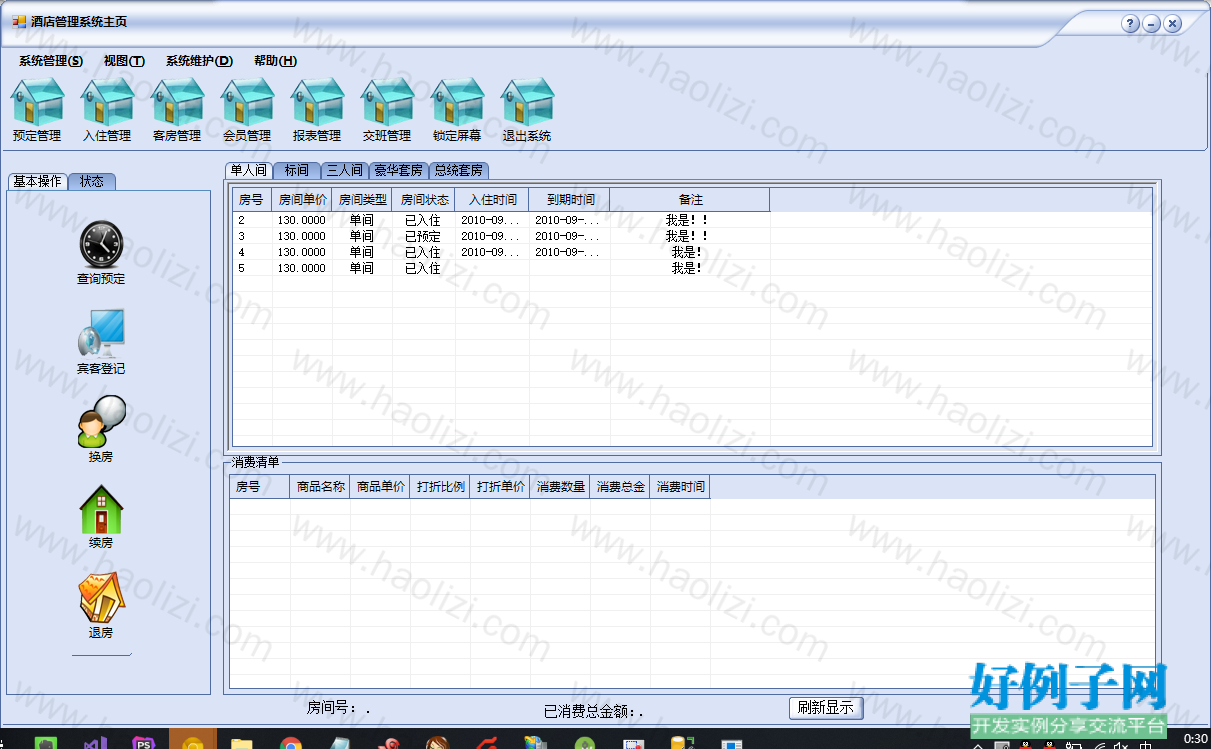The width and height of the screenshot is (1211, 749).
Task: Click 打折单价 header in 消费清单
Action: [500, 487]
